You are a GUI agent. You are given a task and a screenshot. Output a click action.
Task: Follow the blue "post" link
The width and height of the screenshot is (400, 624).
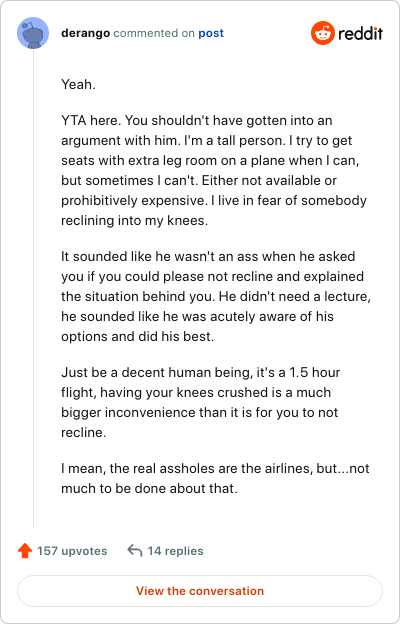(x=211, y=33)
